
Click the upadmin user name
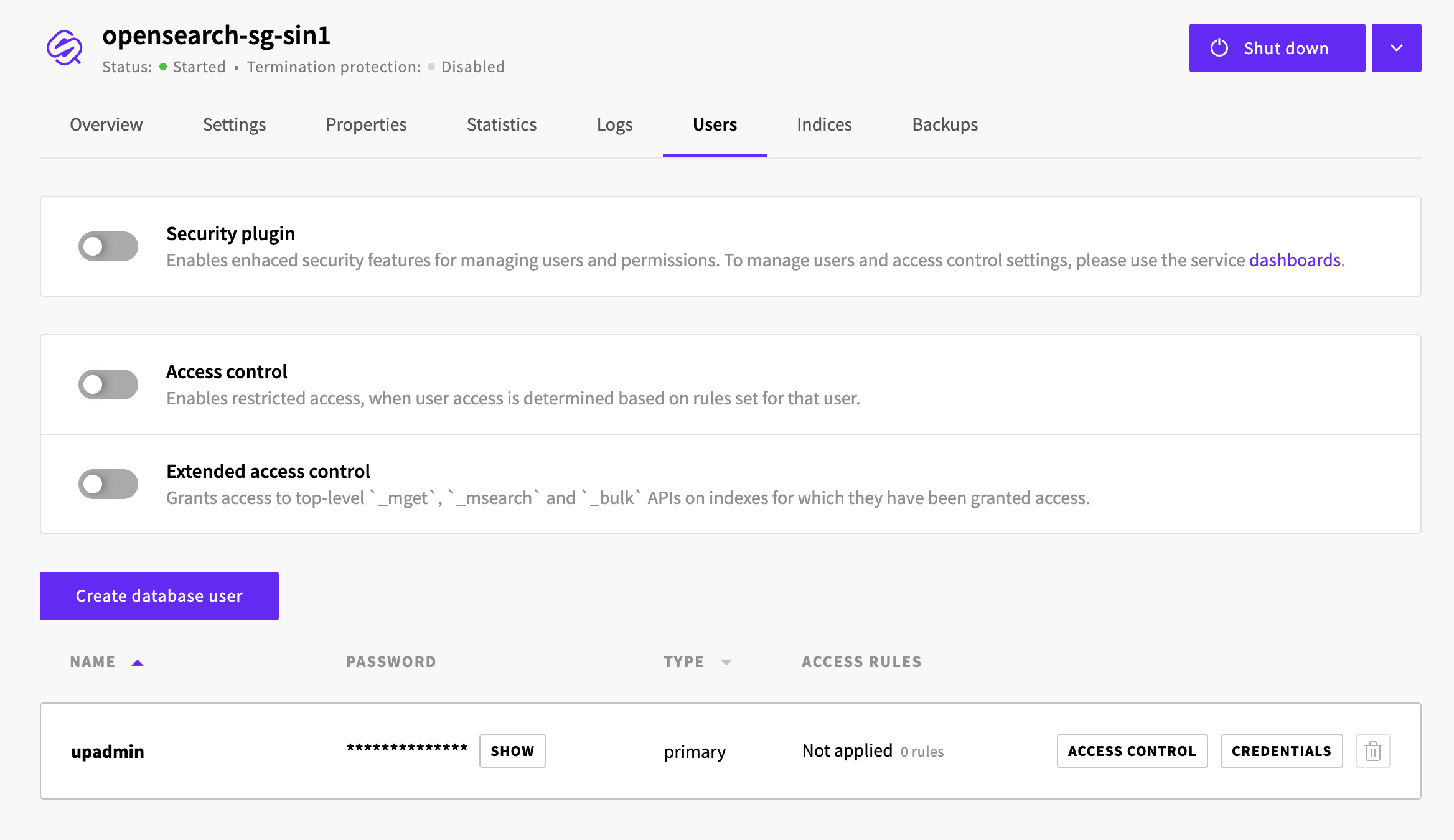pyautogui.click(x=108, y=752)
